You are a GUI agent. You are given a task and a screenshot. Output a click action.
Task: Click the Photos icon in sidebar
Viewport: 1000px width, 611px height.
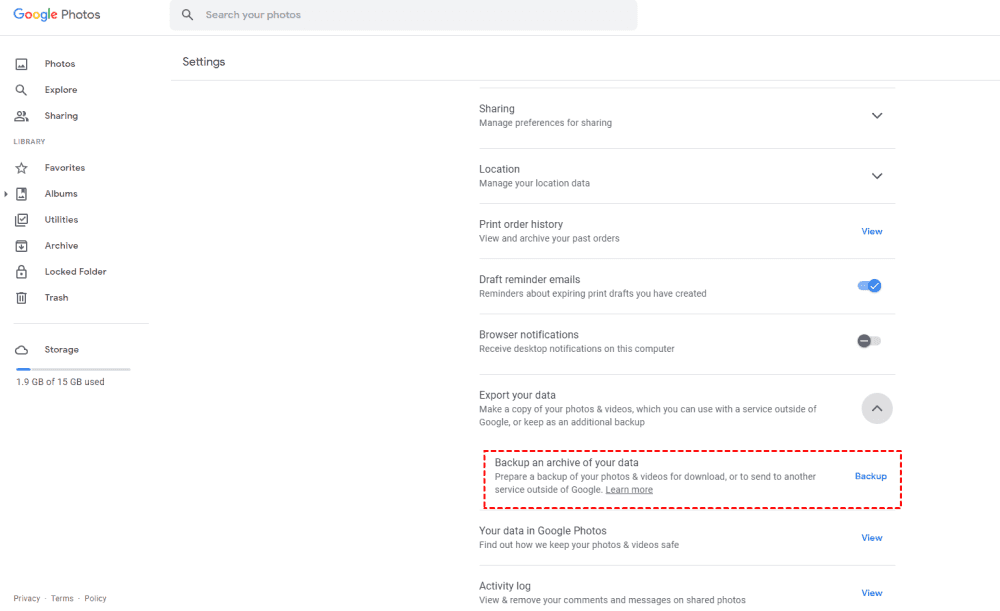point(21,64)
